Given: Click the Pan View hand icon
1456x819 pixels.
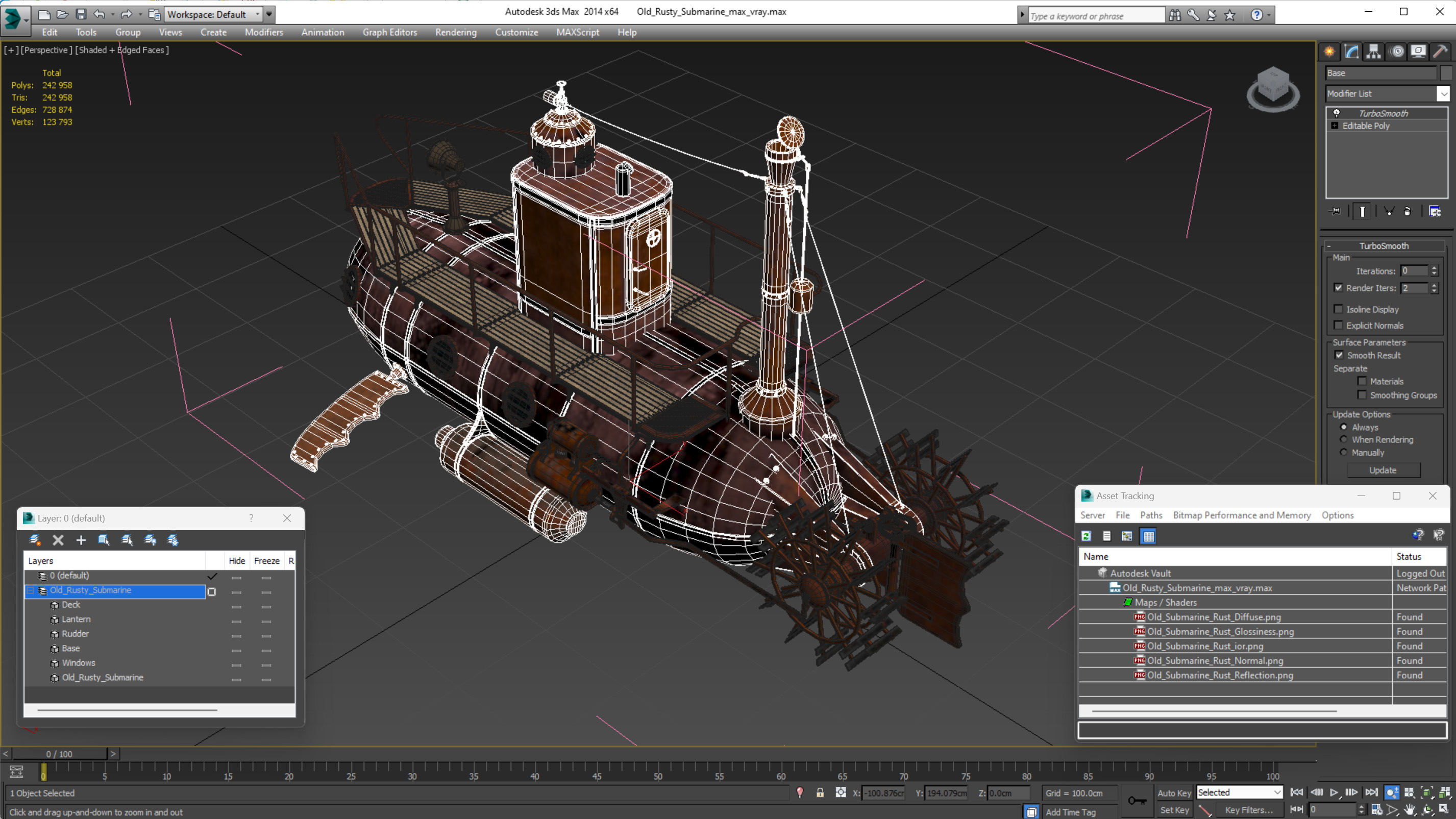Looking at the screenshot, I should point(1410,809).
